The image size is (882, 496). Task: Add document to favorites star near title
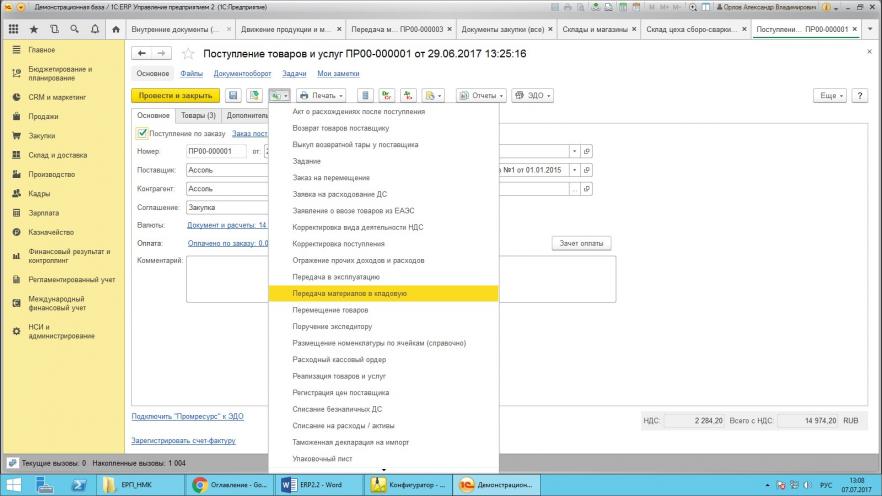click(188, 53)
